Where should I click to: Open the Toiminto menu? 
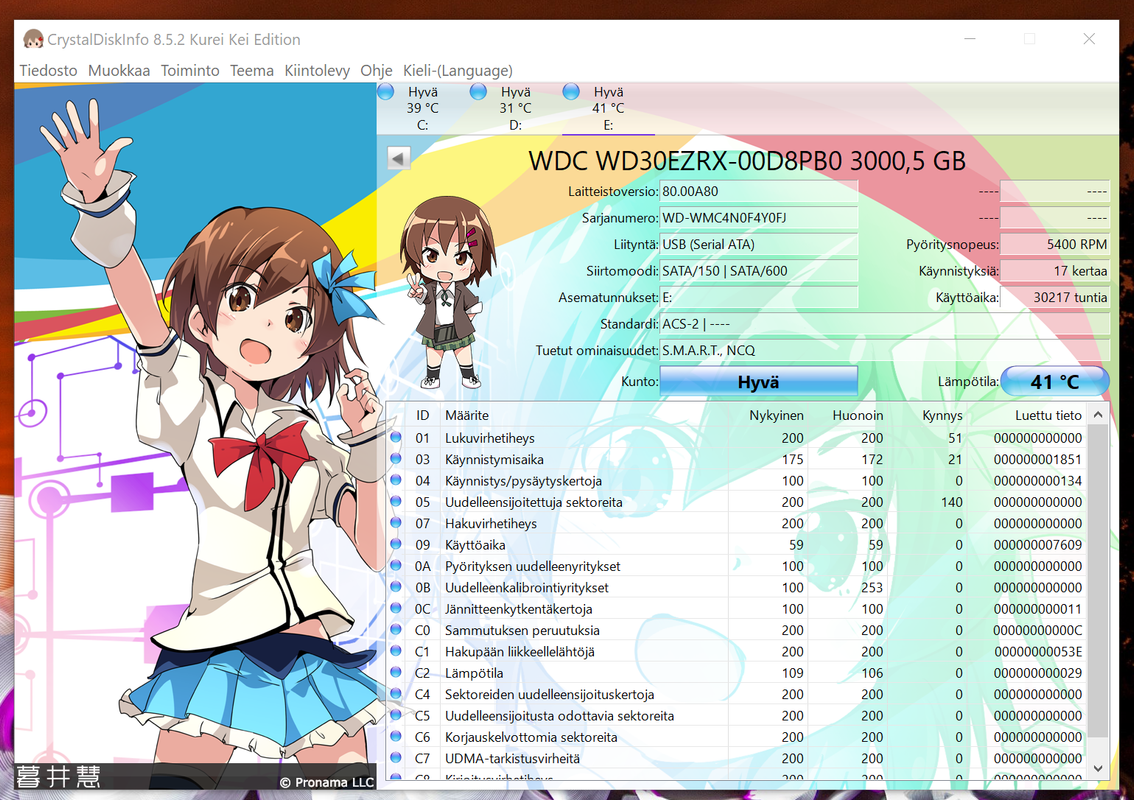pyautogui.click(x=189, y=70)
